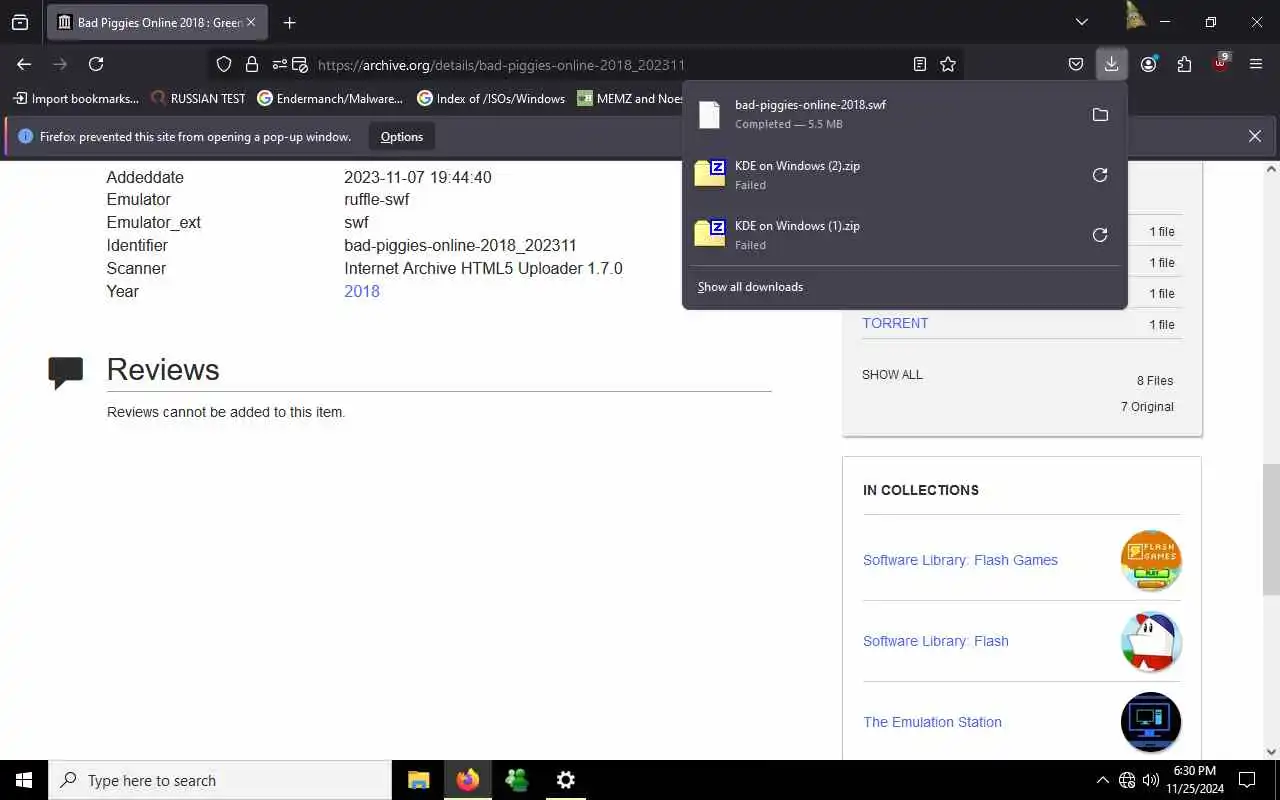Click the Reviews speech bubble icon
Viewport: 1280px width, 800px height.
point(66,373)
